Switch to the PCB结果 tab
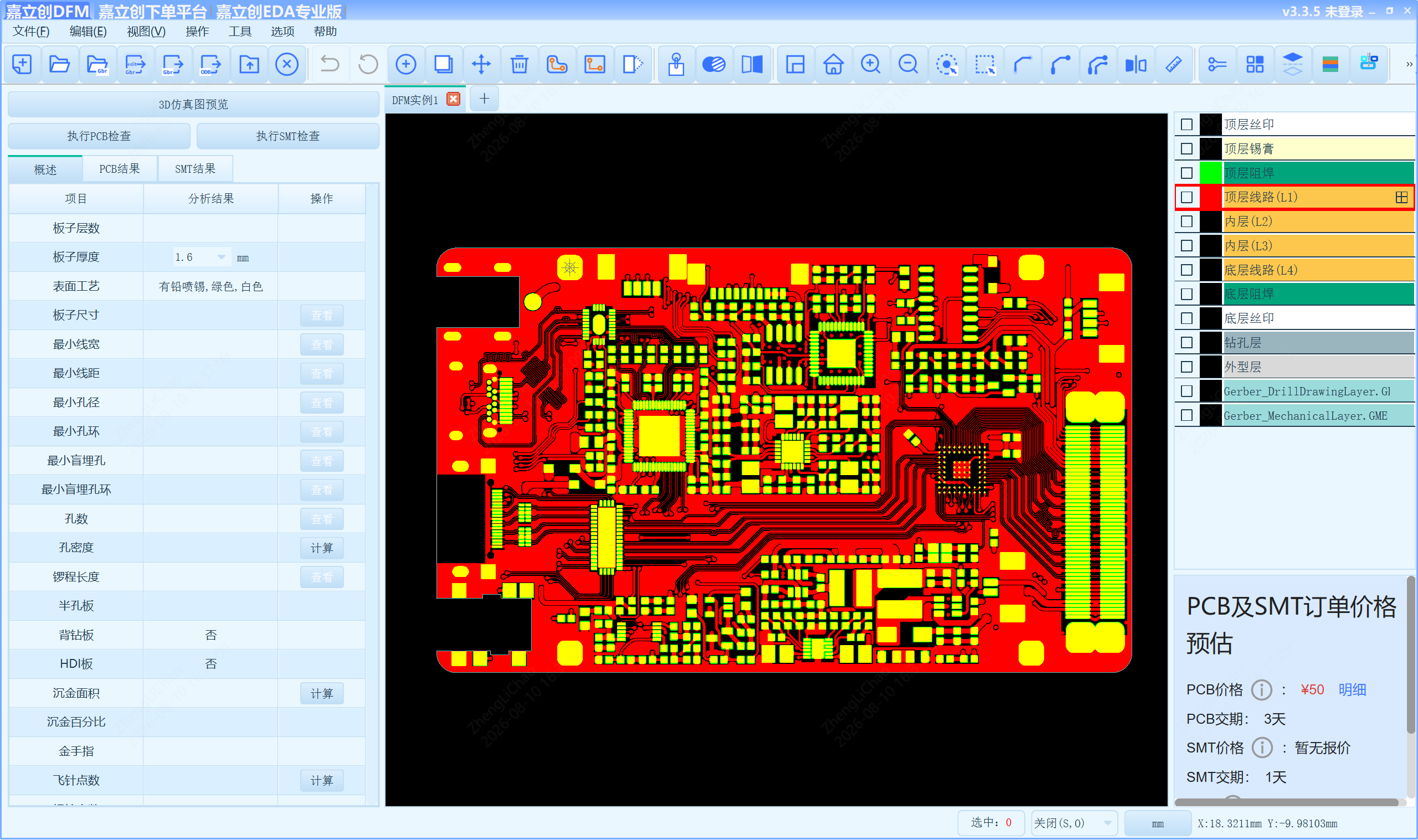 120,169
